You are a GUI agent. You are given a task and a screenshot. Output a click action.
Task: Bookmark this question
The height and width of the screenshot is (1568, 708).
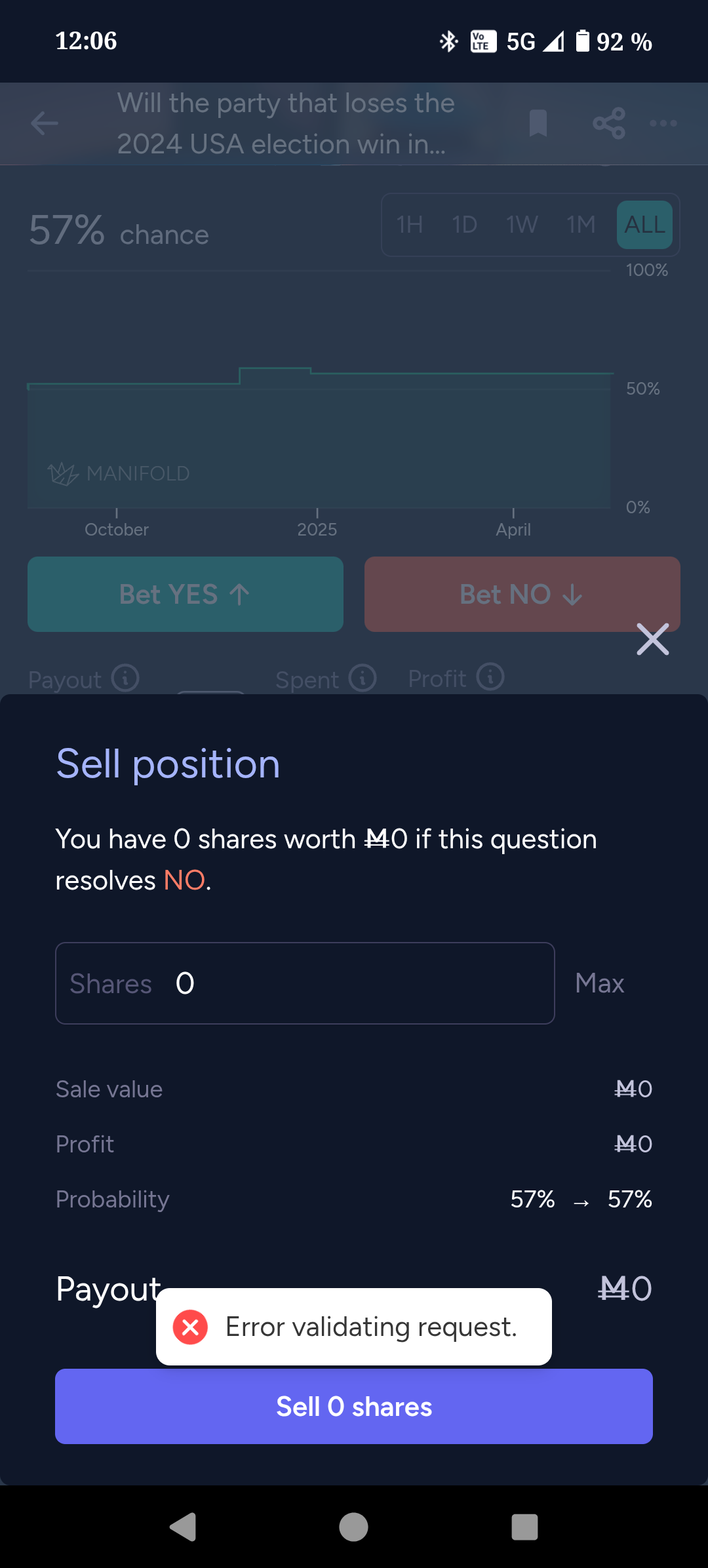[x=538, y=123]
